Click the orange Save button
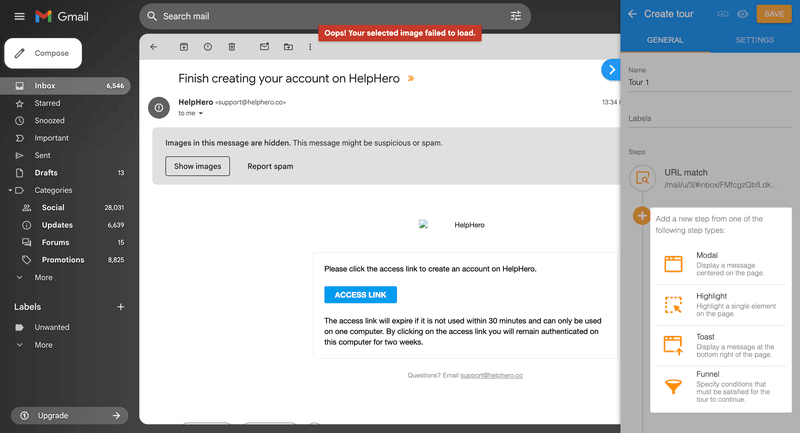800x433 pixels. point(774,14)
